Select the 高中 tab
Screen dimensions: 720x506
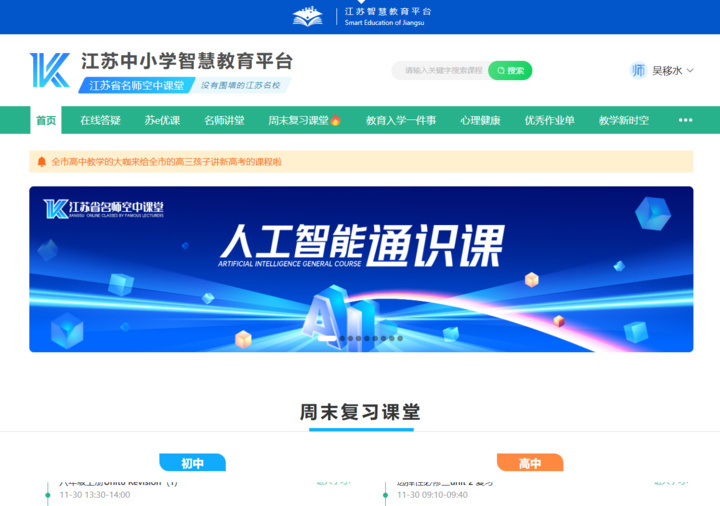tap(530, 463)
